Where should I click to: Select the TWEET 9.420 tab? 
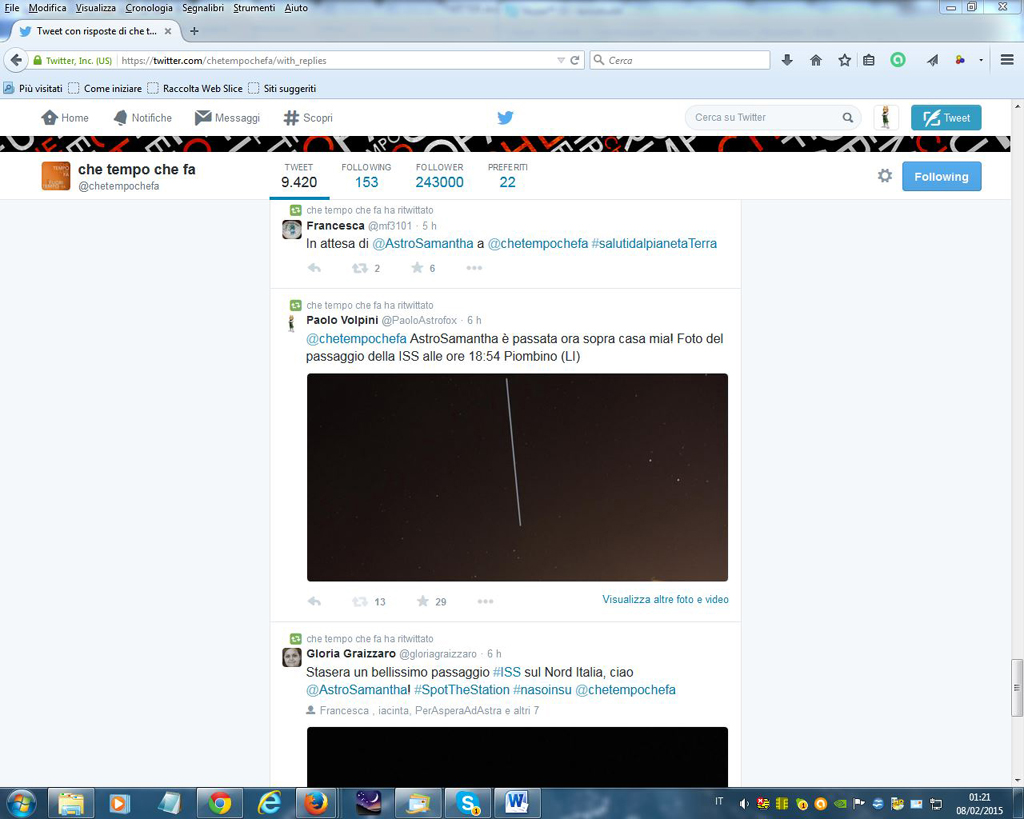tap(299, 176)
